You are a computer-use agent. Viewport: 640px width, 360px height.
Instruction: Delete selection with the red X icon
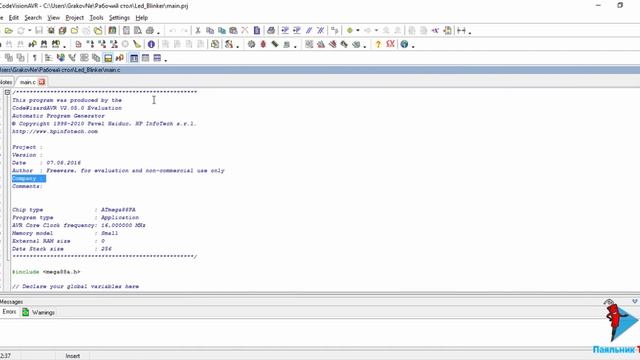pos(245,31)
